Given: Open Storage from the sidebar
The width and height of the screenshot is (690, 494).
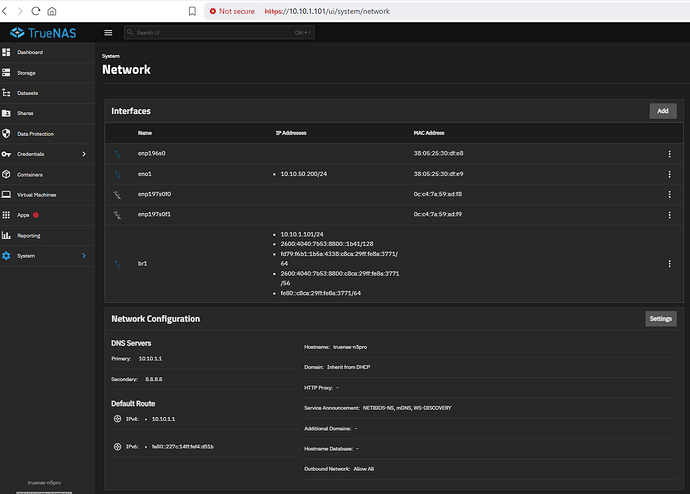Looking at the screenshot, I should 47,73.
